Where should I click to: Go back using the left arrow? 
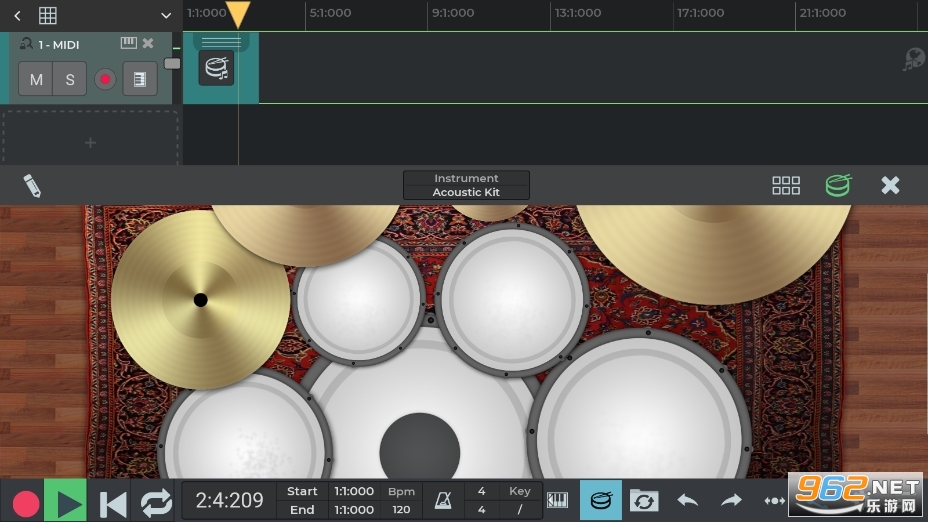pos(17,16)
